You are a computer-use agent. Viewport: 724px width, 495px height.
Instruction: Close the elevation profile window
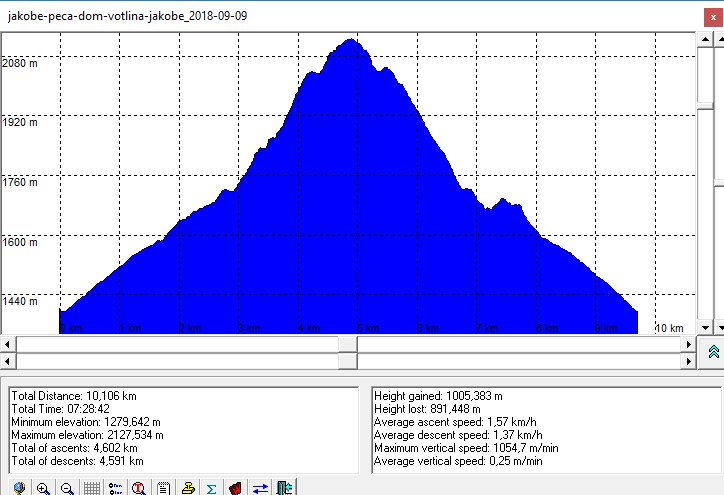708,13
